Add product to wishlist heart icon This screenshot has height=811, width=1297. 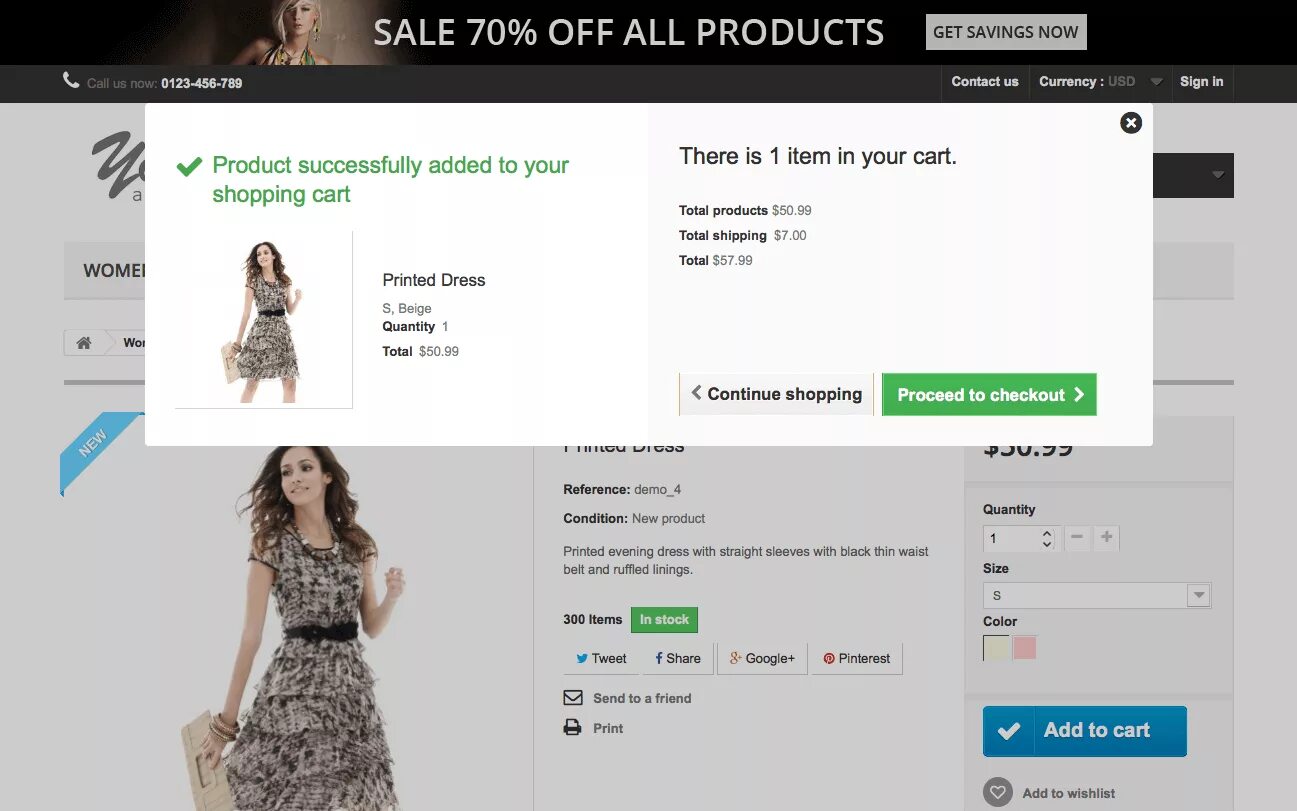coord(997,793)
